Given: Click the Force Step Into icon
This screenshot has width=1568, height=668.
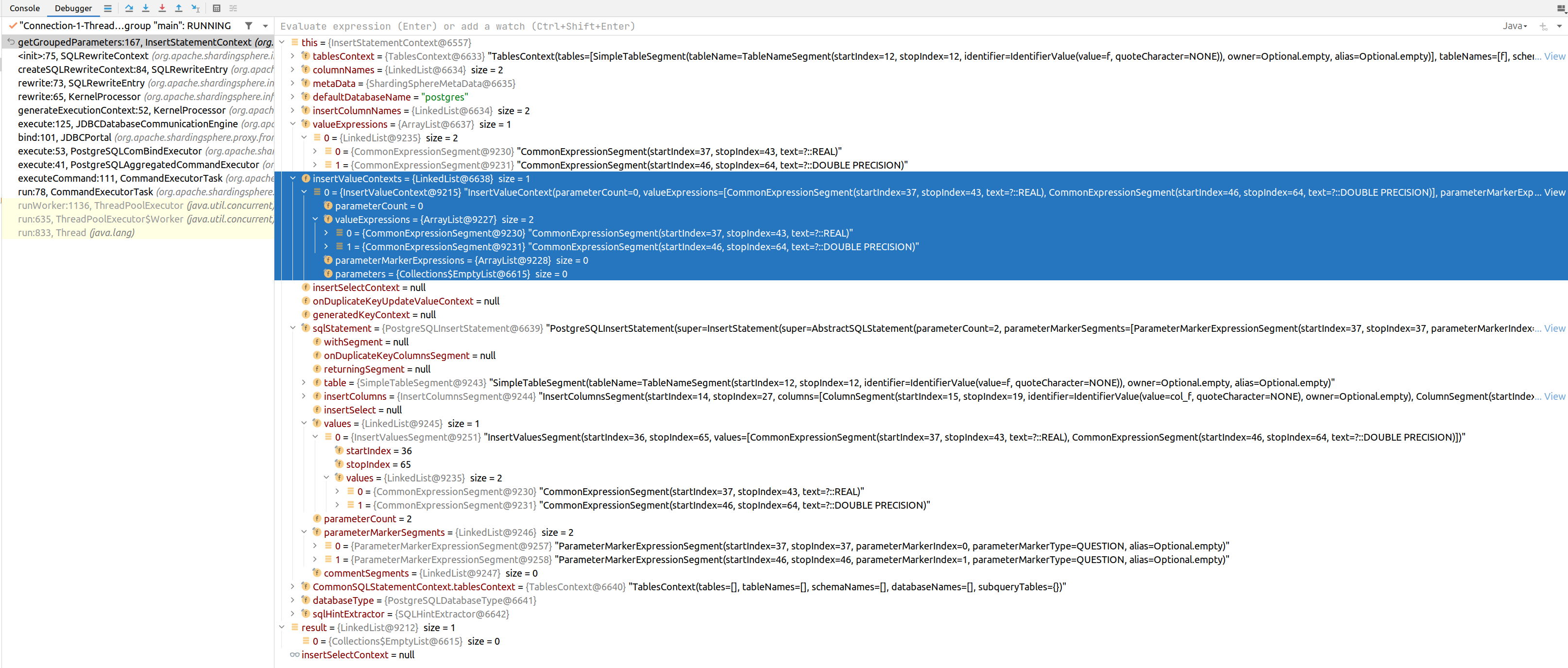Looking at the screenshot, I should click(x=162, y=8).
